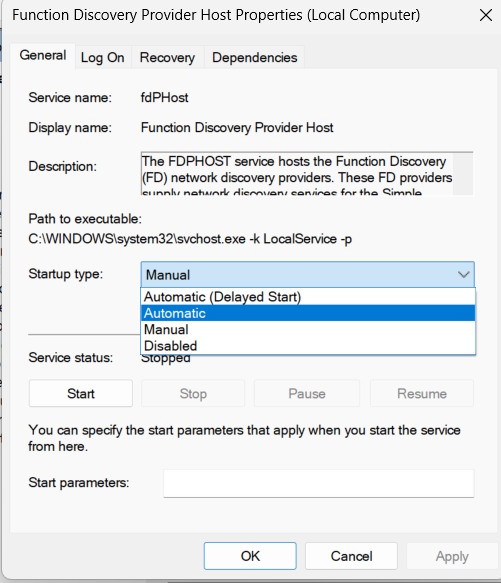Switch to the Dependencies tab

coord(254,58)
